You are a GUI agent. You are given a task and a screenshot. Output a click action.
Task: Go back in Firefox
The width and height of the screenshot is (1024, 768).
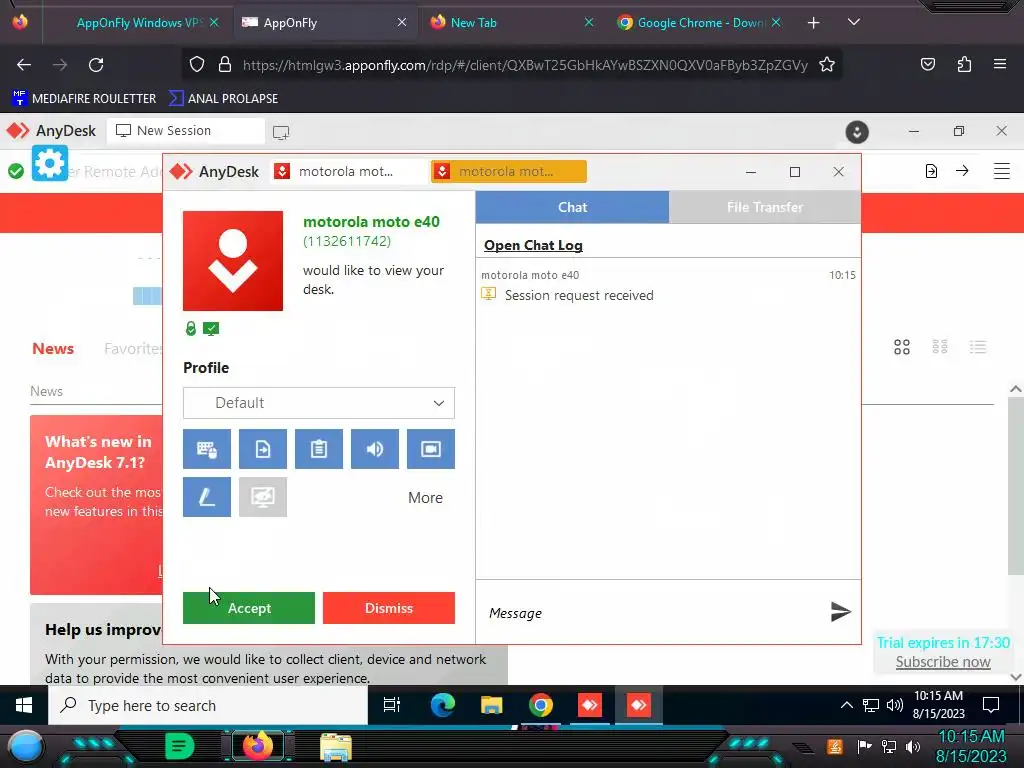point(24,65)
